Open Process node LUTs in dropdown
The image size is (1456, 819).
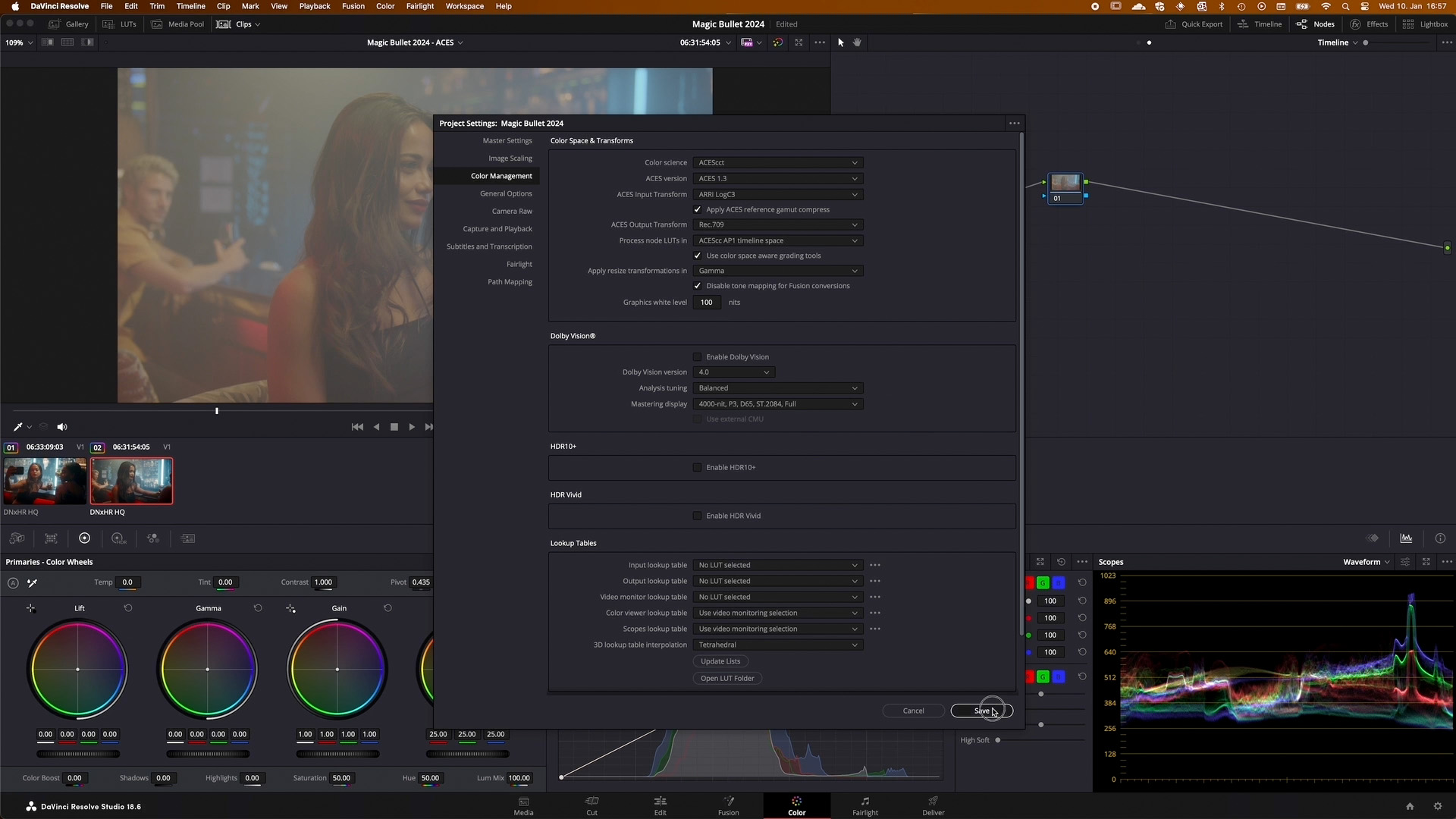tap(778, 240)
